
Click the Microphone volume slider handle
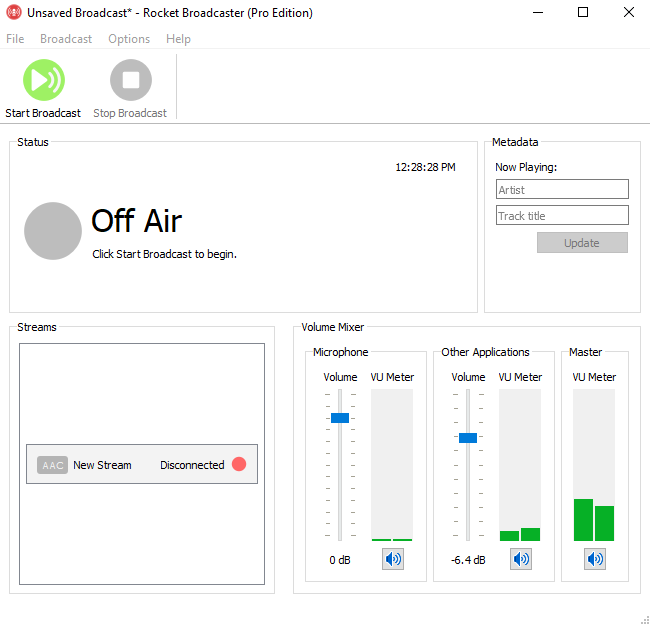click(x=340, y=418)
